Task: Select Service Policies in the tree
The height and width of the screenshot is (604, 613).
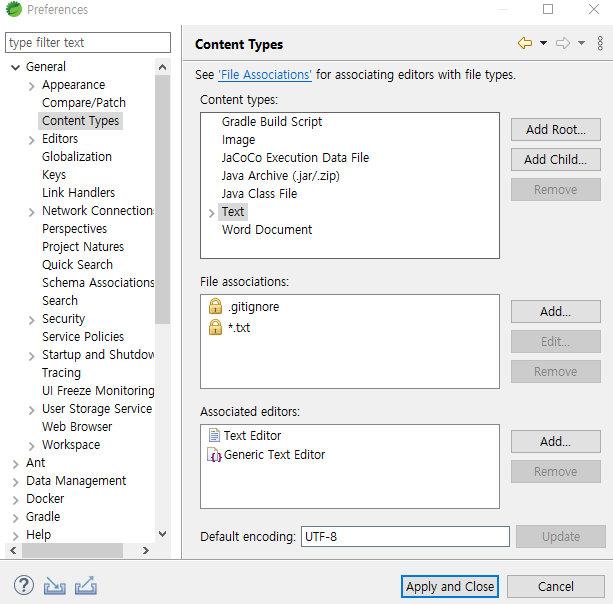Action: pos(83,336)
